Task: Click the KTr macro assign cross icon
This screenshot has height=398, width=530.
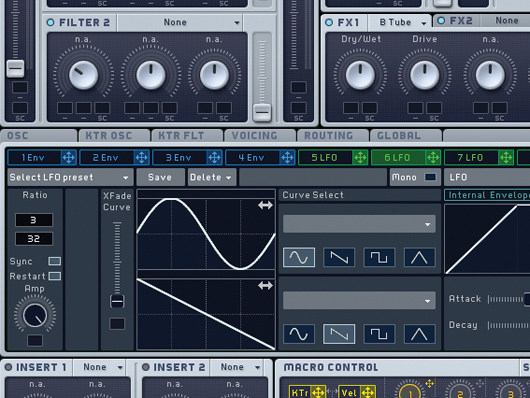Action: coord(318,392)
